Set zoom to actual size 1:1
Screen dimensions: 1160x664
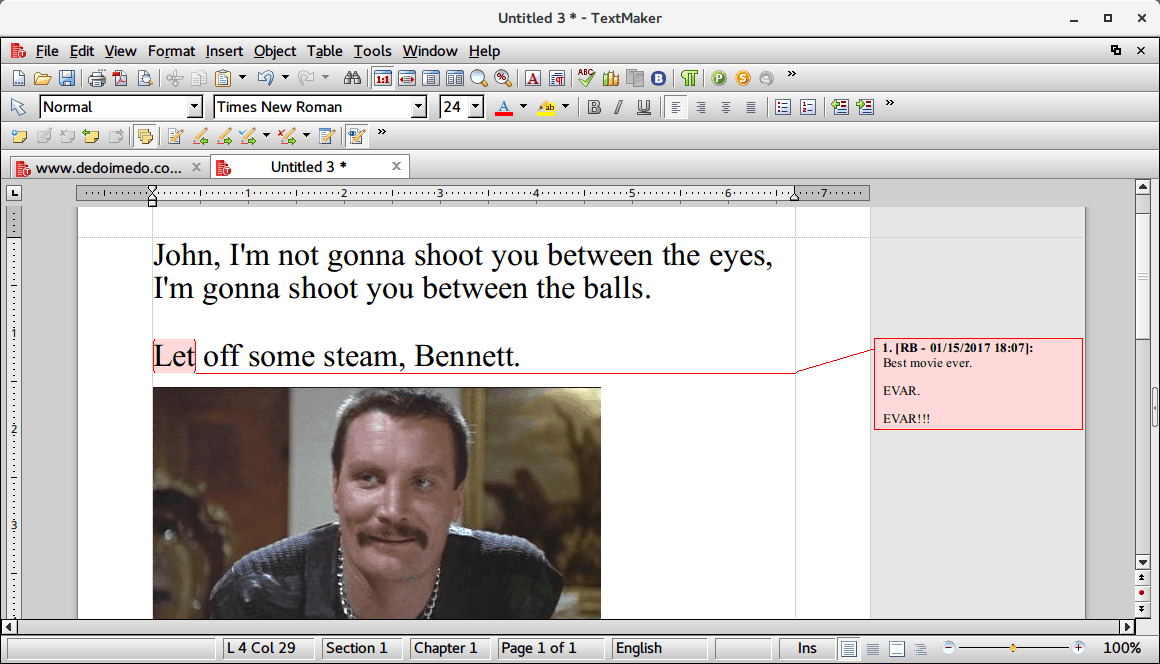tap(382, 78)
